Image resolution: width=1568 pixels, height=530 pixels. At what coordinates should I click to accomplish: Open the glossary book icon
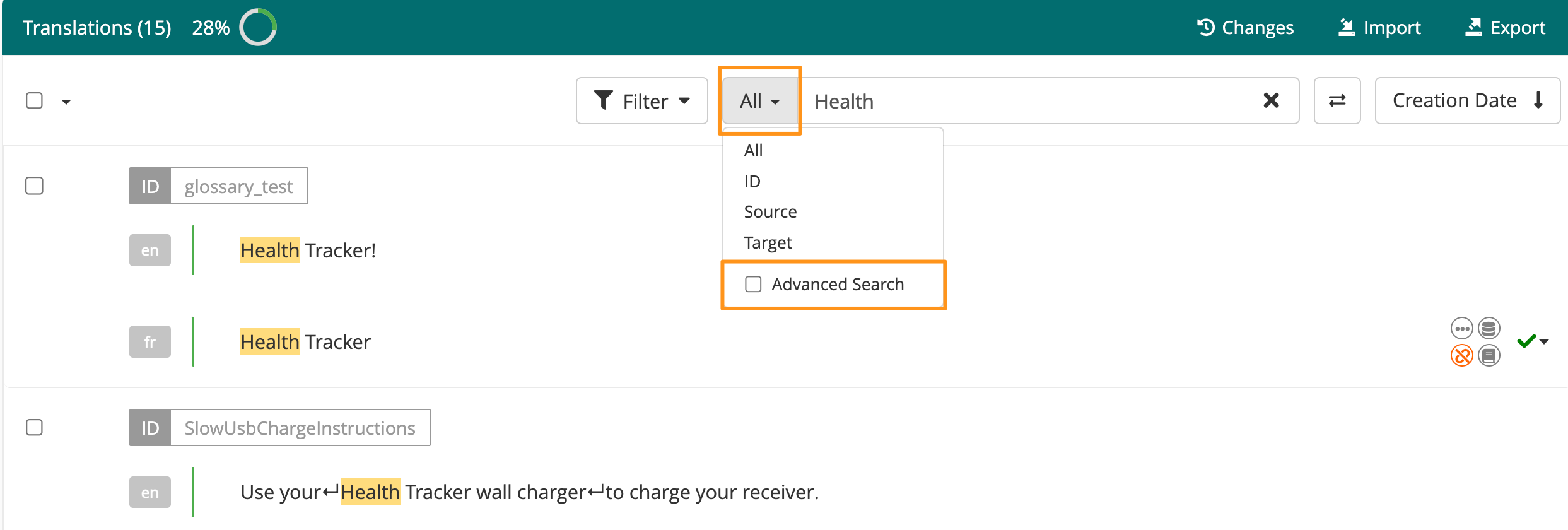coord(1489,356)
